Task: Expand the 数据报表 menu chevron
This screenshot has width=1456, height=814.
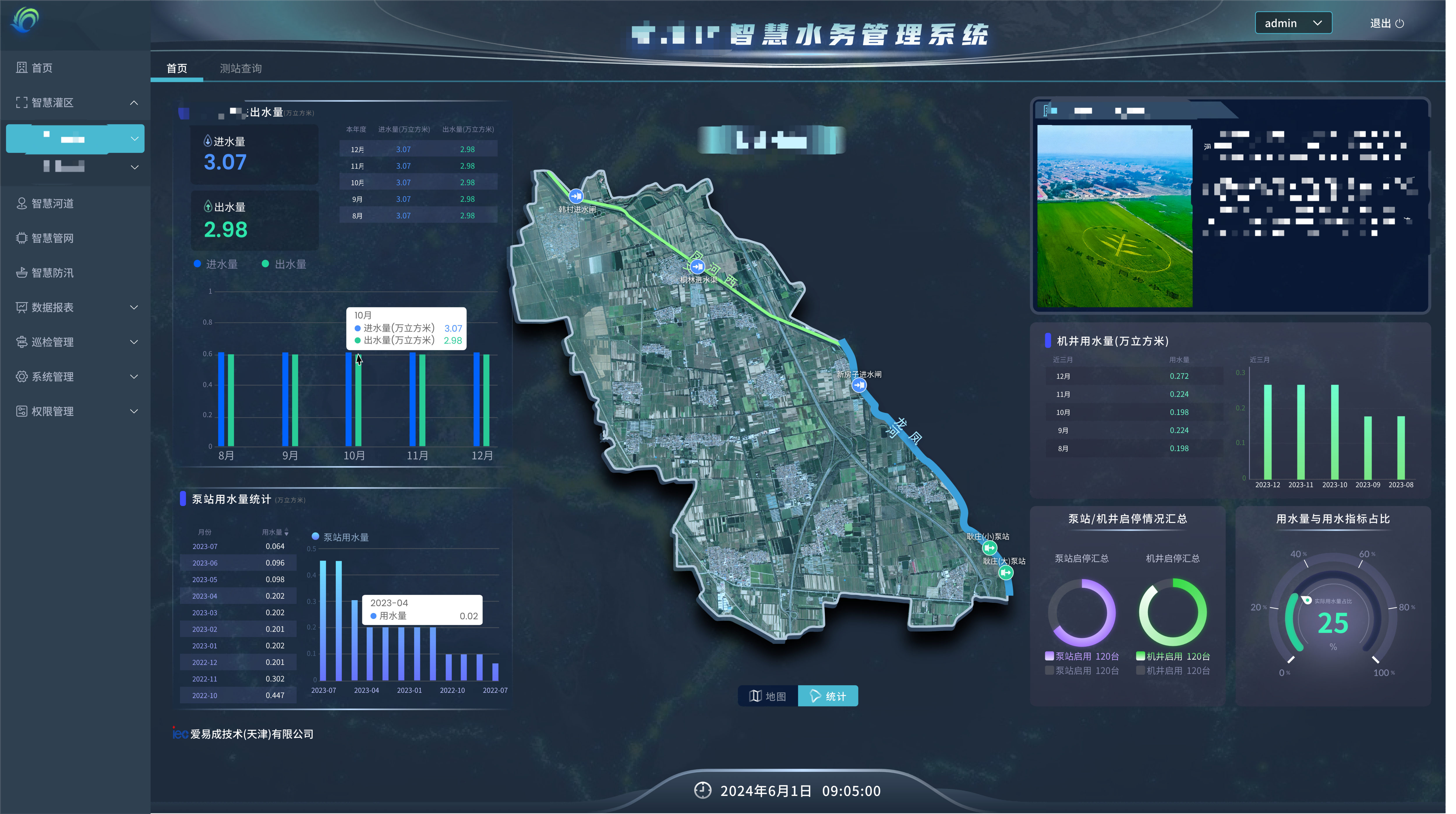Action: pyautogui.click(x=134, y=307)
